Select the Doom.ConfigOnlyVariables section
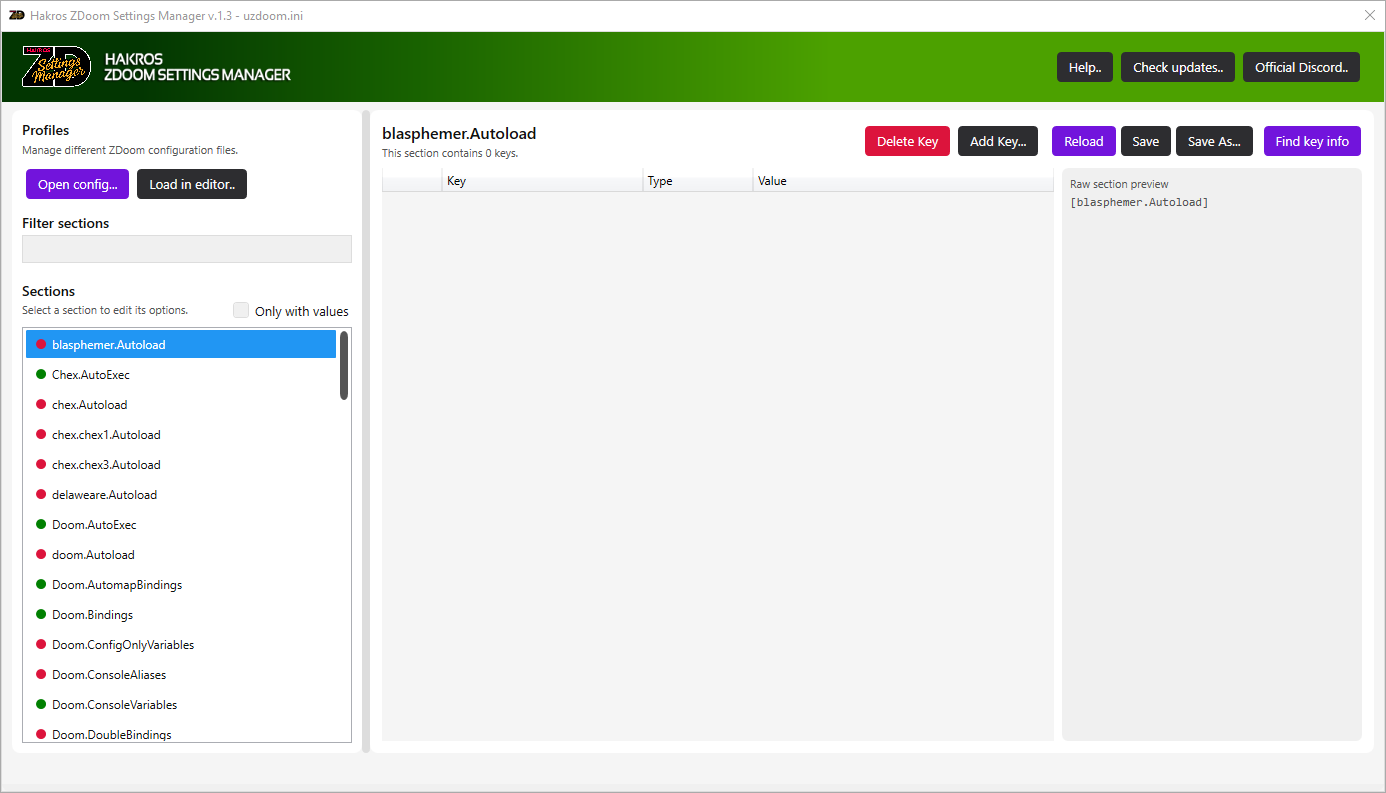 181,644
